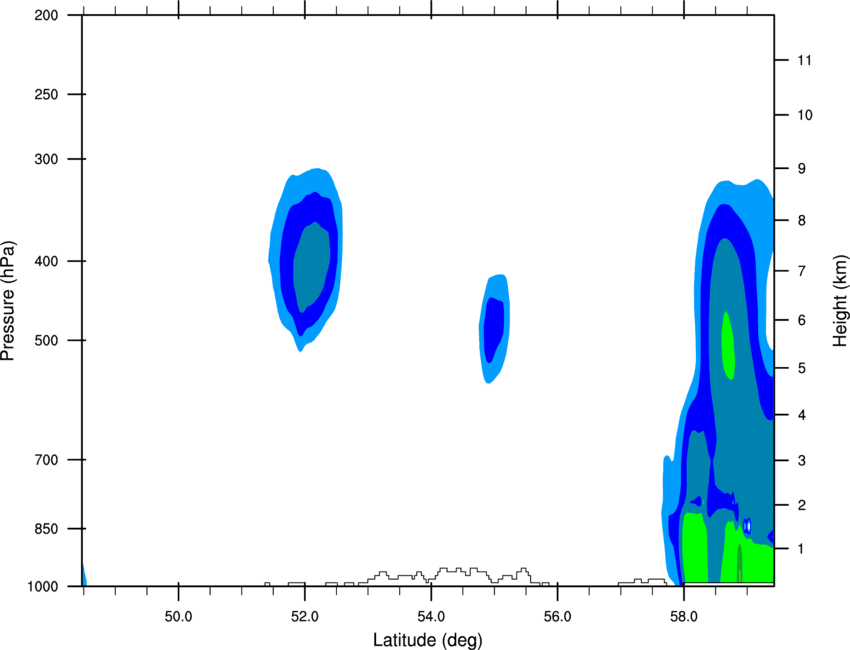This screenshot has width=850, height=650.
Task: Click the "Latitude (deg)" axis title
Action: [427, 640]
